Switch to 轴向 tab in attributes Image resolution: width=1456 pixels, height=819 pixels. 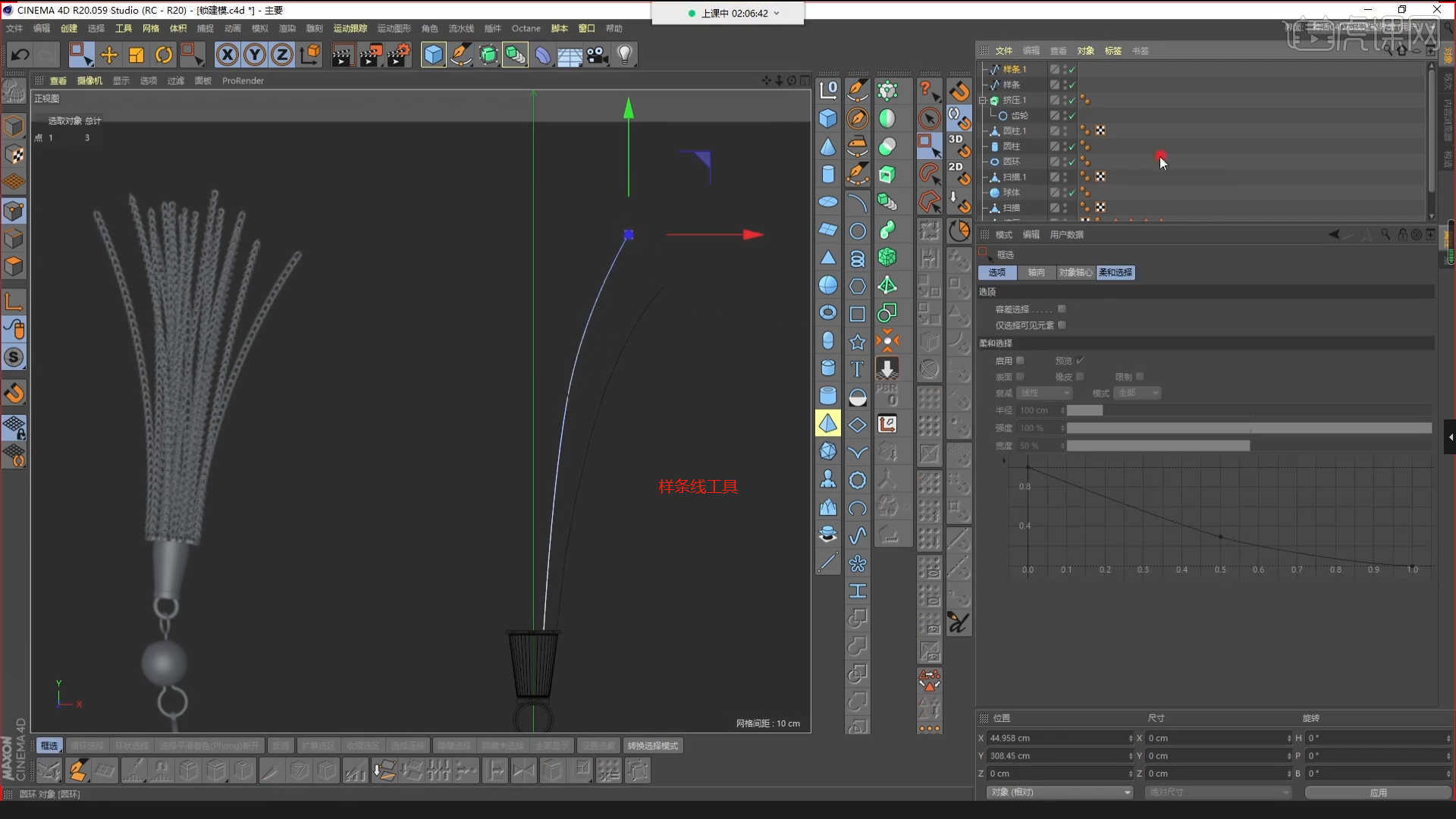pos(1037,272)
